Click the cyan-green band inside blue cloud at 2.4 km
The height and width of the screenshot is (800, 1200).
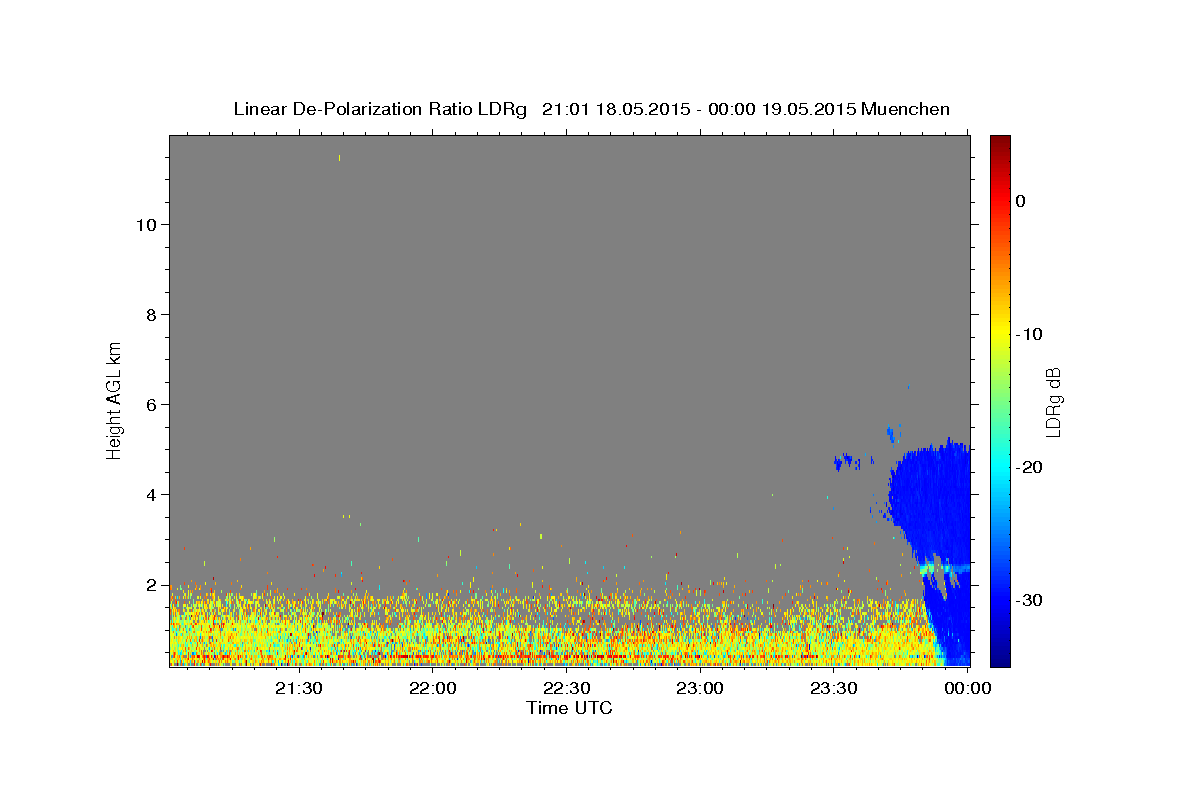[x=945, y=568]
